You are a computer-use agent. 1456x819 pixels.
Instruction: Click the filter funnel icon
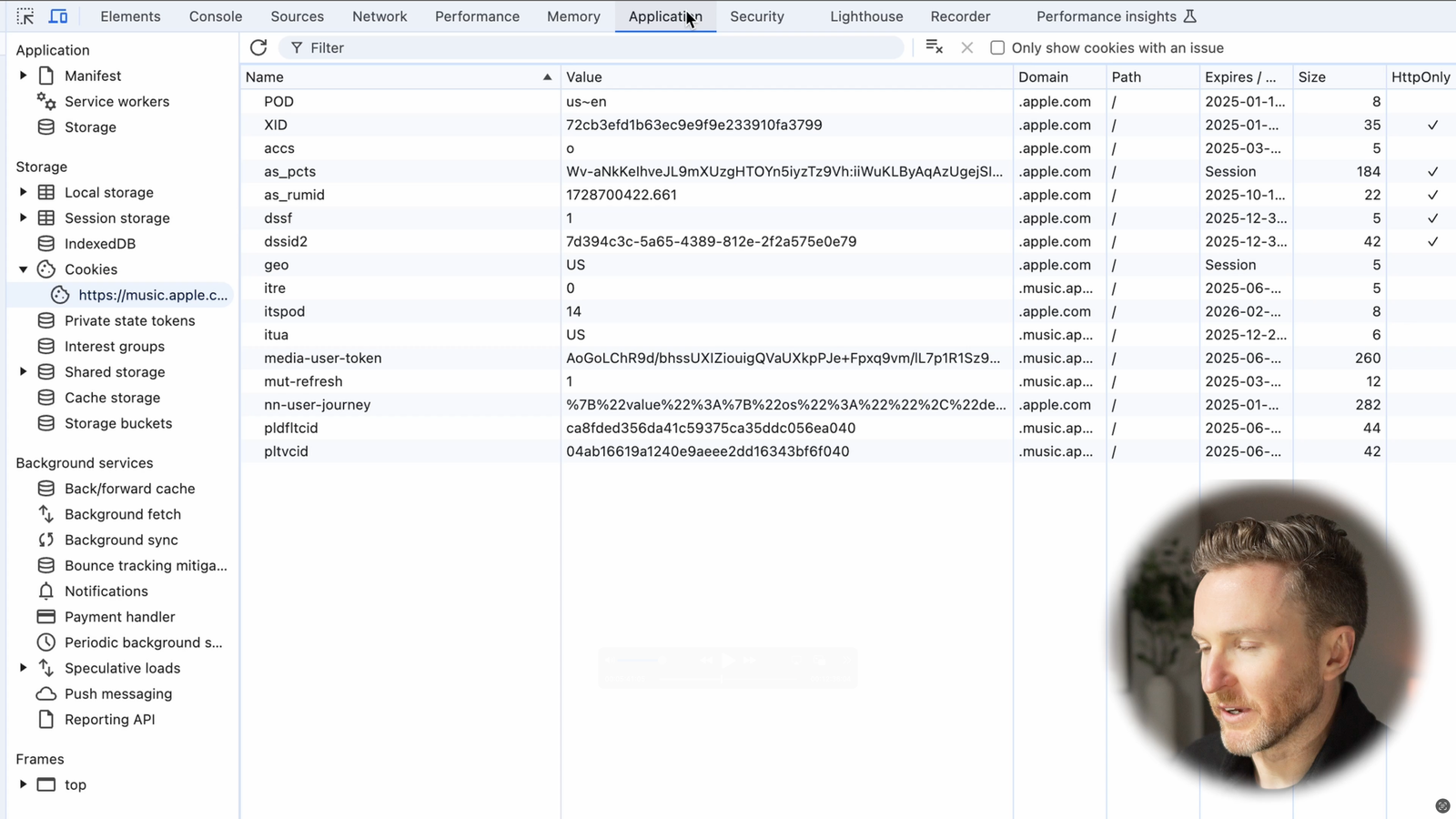click(296, 47)
